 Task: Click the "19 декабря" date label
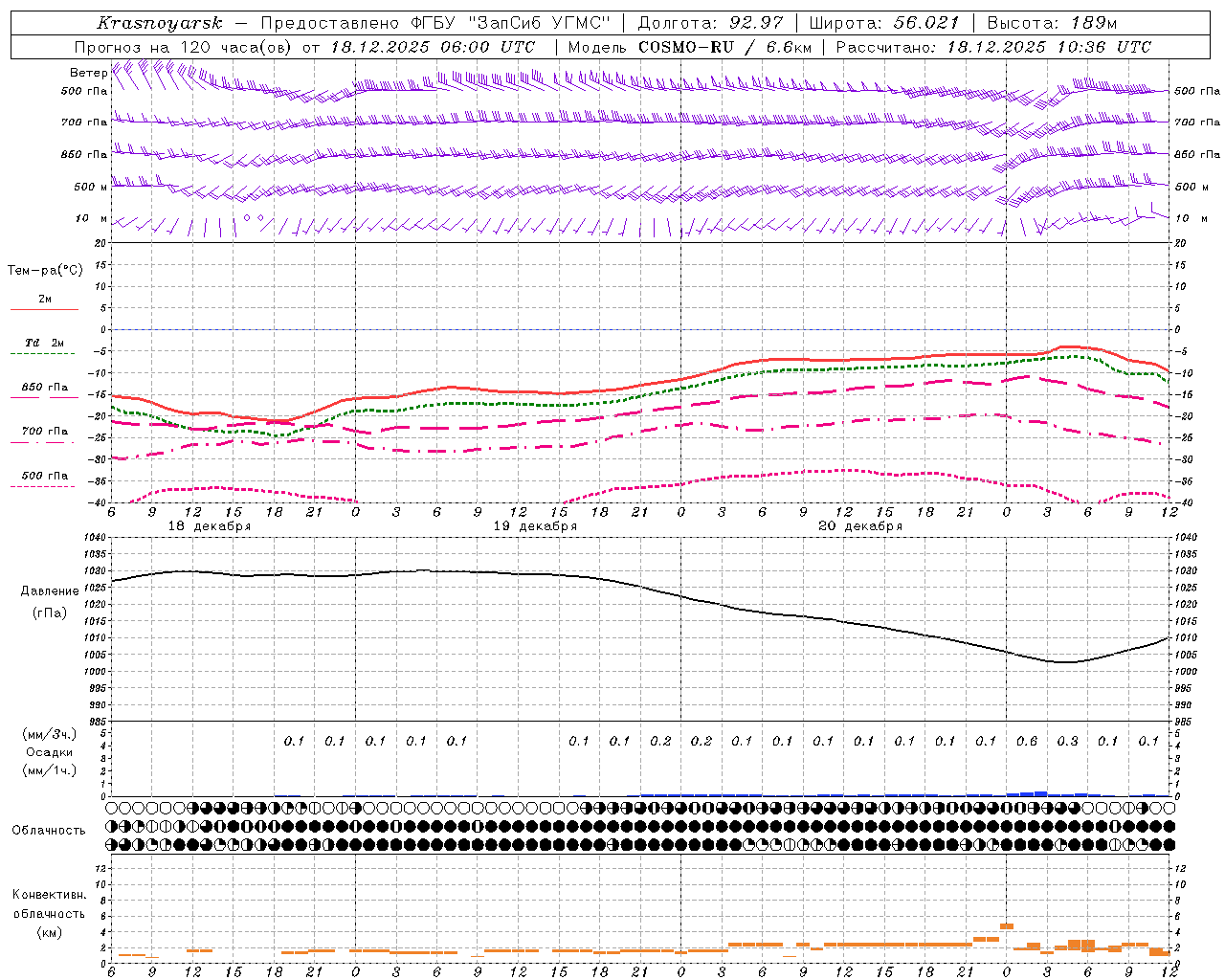pos(535,526)
